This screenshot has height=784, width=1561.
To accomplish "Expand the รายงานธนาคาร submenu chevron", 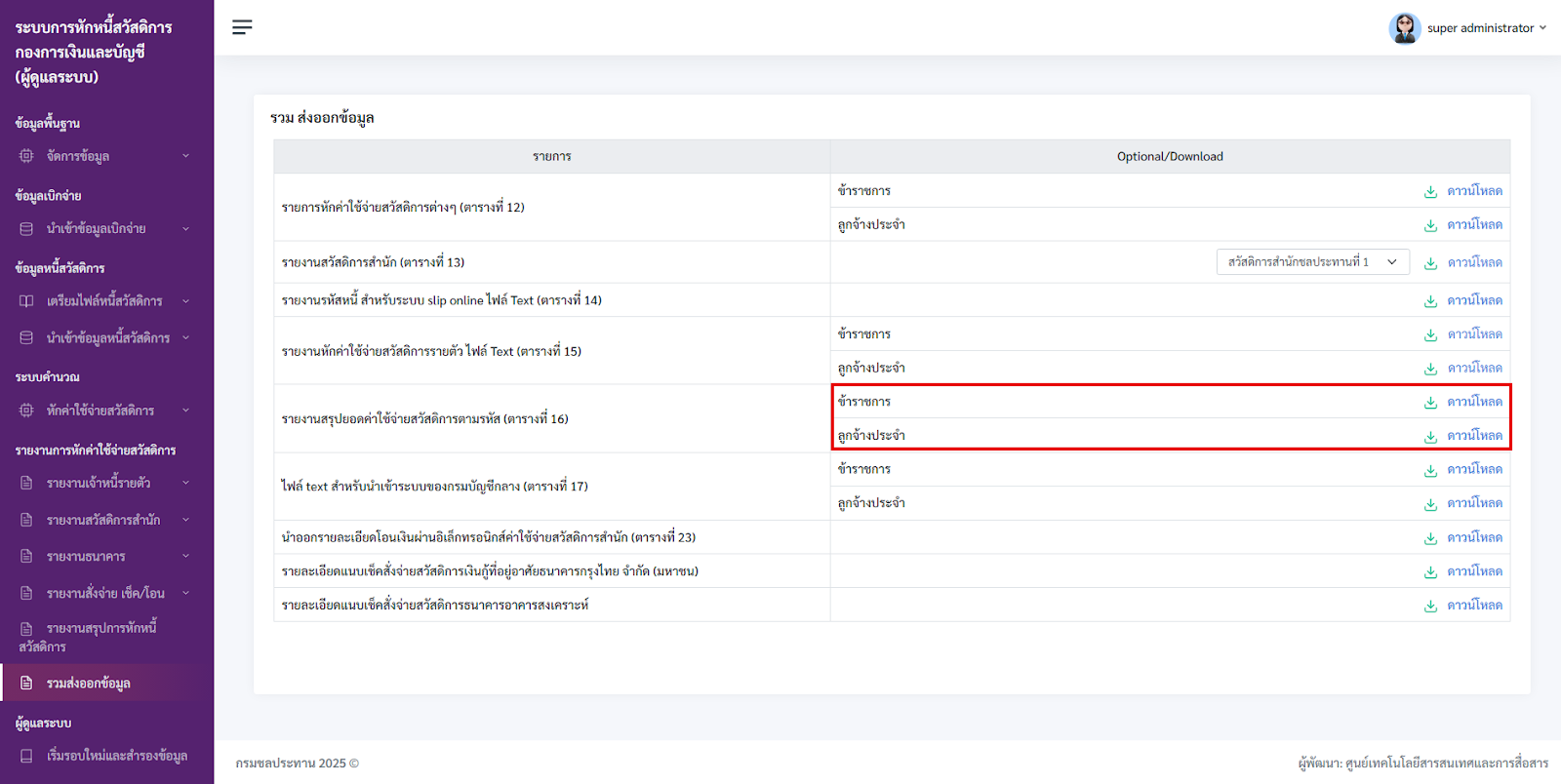I will (185, 557).
